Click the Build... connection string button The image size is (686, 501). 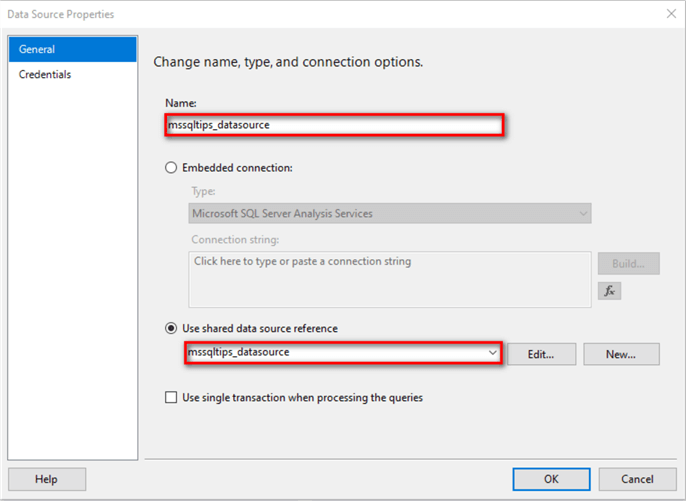pyautogui.click(x=628, y=263)
